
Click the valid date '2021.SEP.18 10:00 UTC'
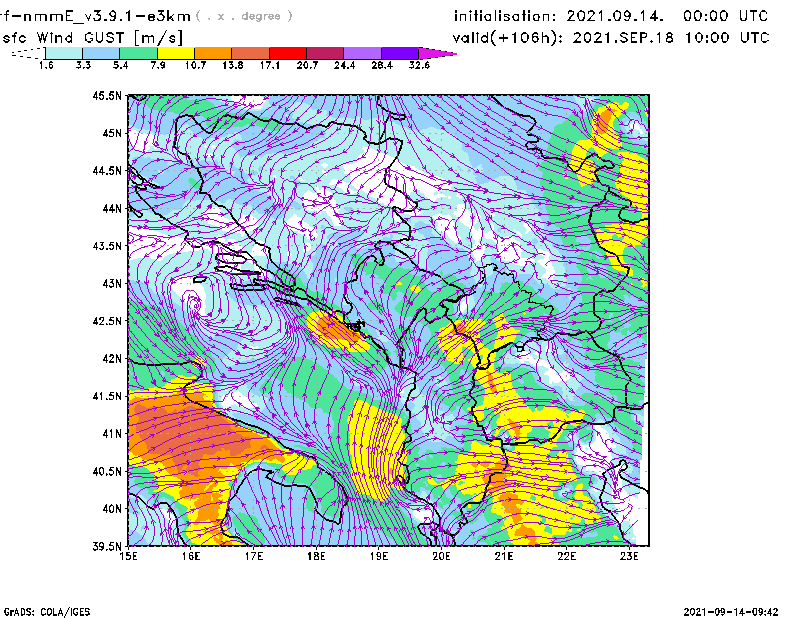tap(670, 38)
